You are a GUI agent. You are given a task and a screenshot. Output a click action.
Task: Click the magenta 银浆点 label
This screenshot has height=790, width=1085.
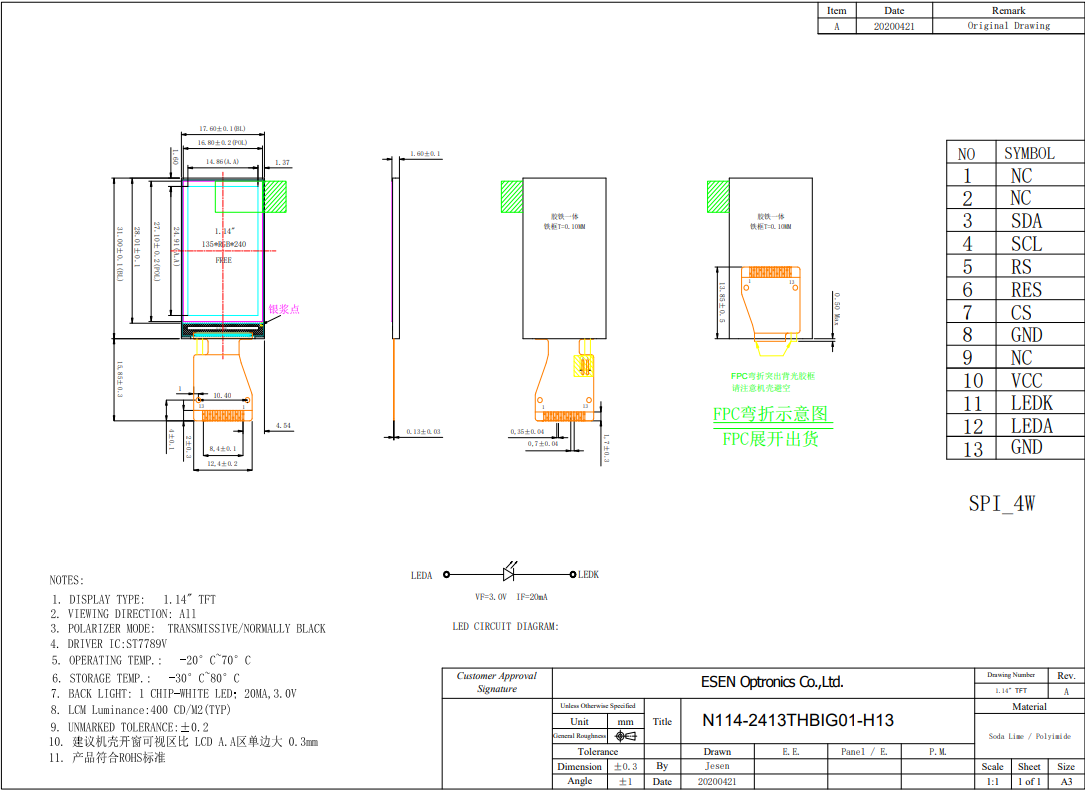click(283, 310)
